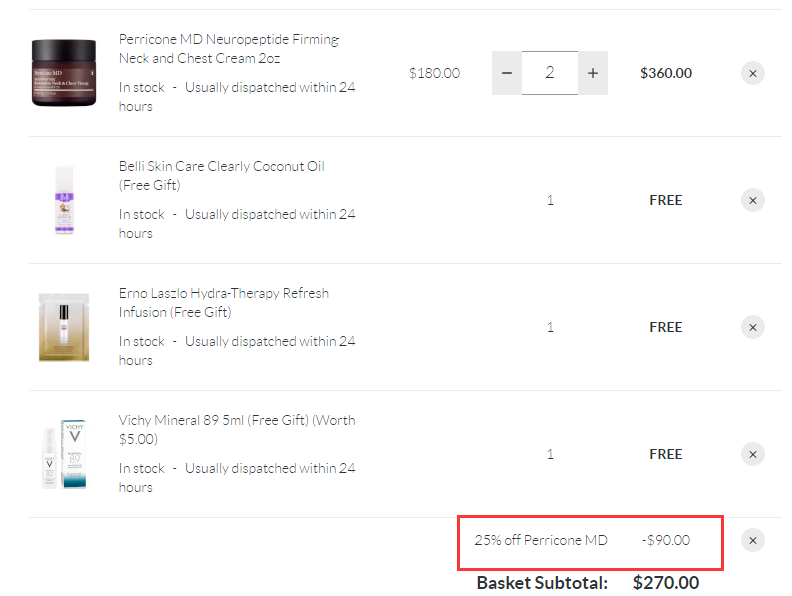Click the Erno Laszlo sachet image
This screenshot has width=792, height=596.
64,327
